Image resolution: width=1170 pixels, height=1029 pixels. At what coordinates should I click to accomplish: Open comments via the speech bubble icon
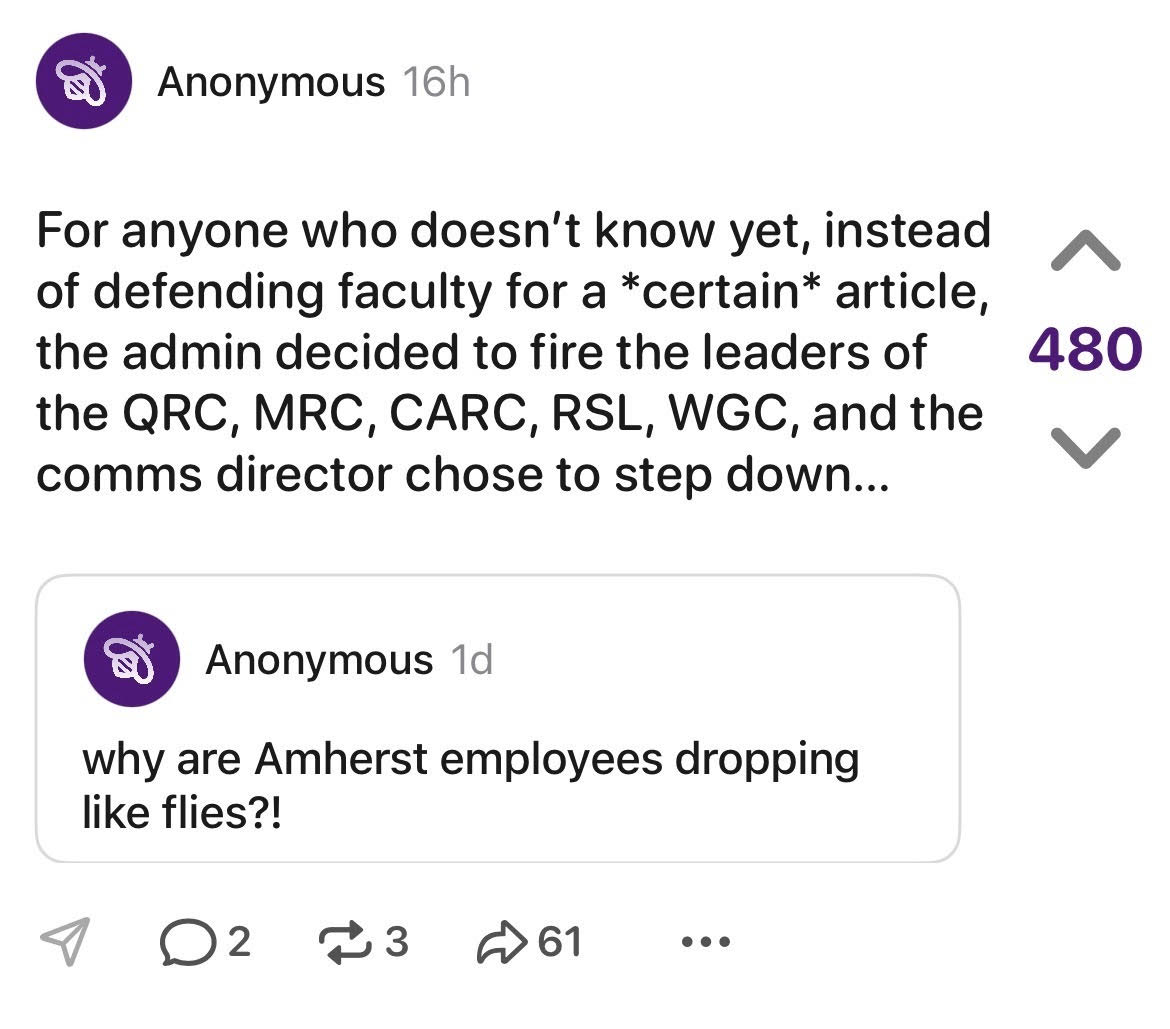(x=181, y=943)
